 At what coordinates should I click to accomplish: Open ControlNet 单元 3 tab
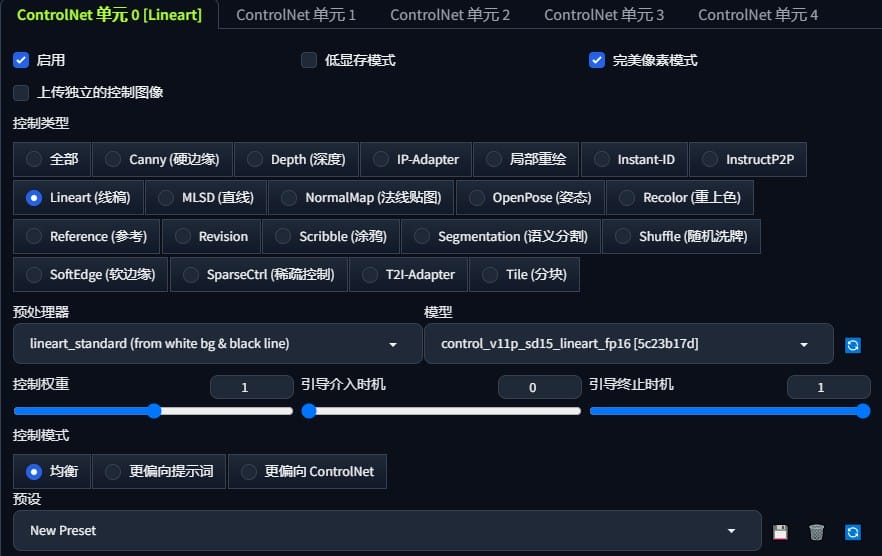(604, 15)
